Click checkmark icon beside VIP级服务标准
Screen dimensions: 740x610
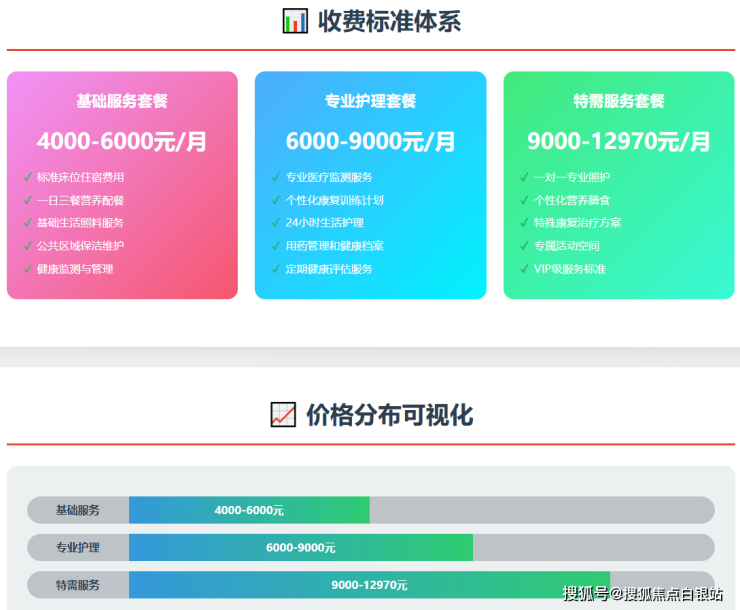524,269
